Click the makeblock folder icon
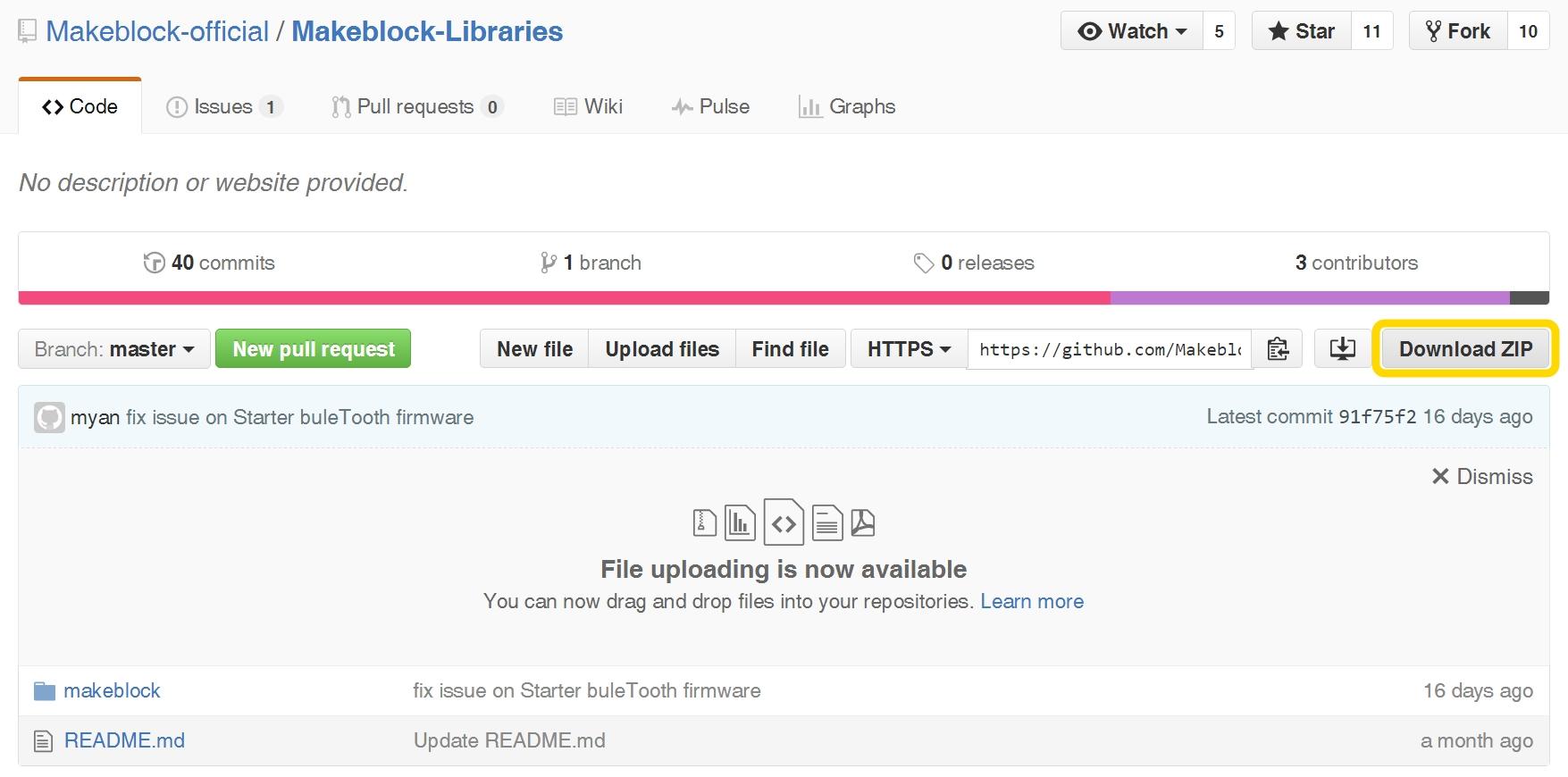 [44, 691]
